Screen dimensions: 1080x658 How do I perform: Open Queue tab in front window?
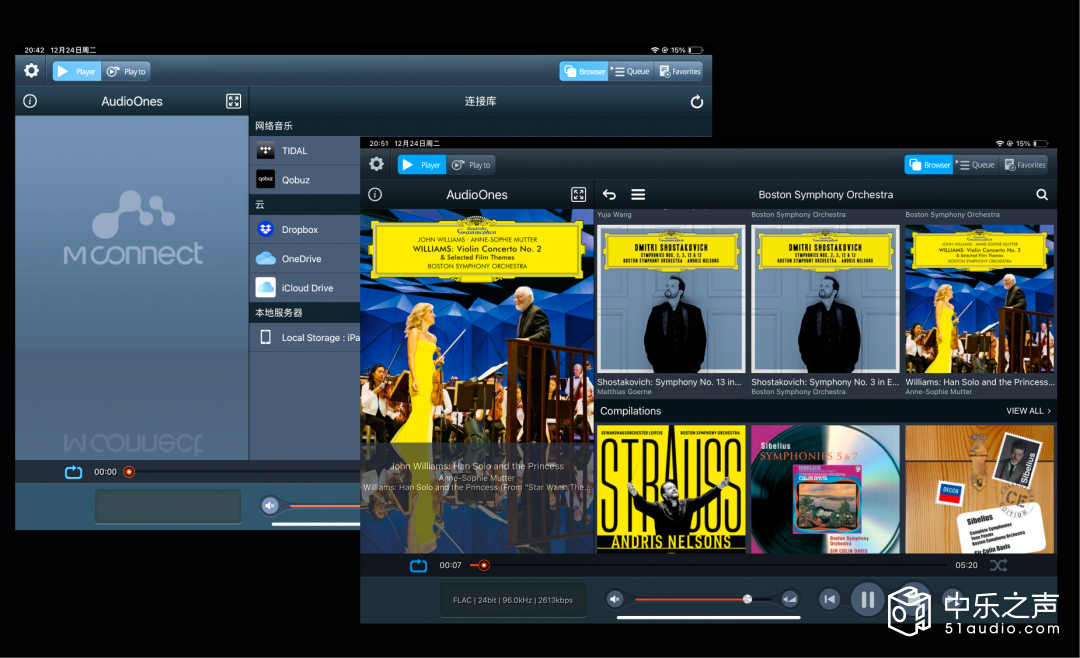(x=977, y=165)
